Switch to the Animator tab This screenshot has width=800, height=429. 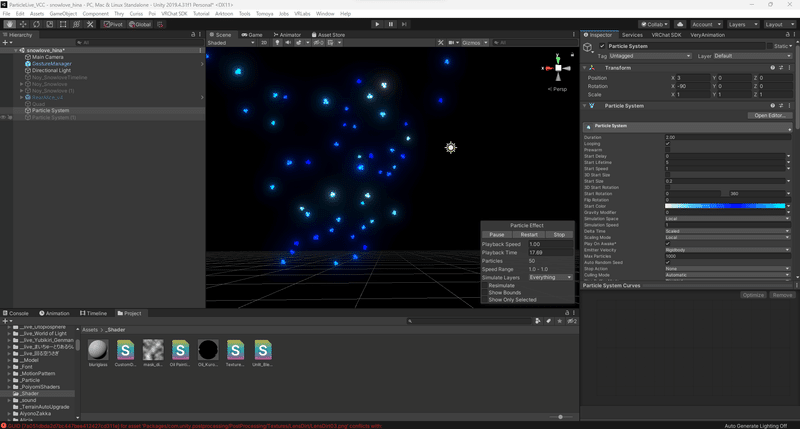pos(287,35)
